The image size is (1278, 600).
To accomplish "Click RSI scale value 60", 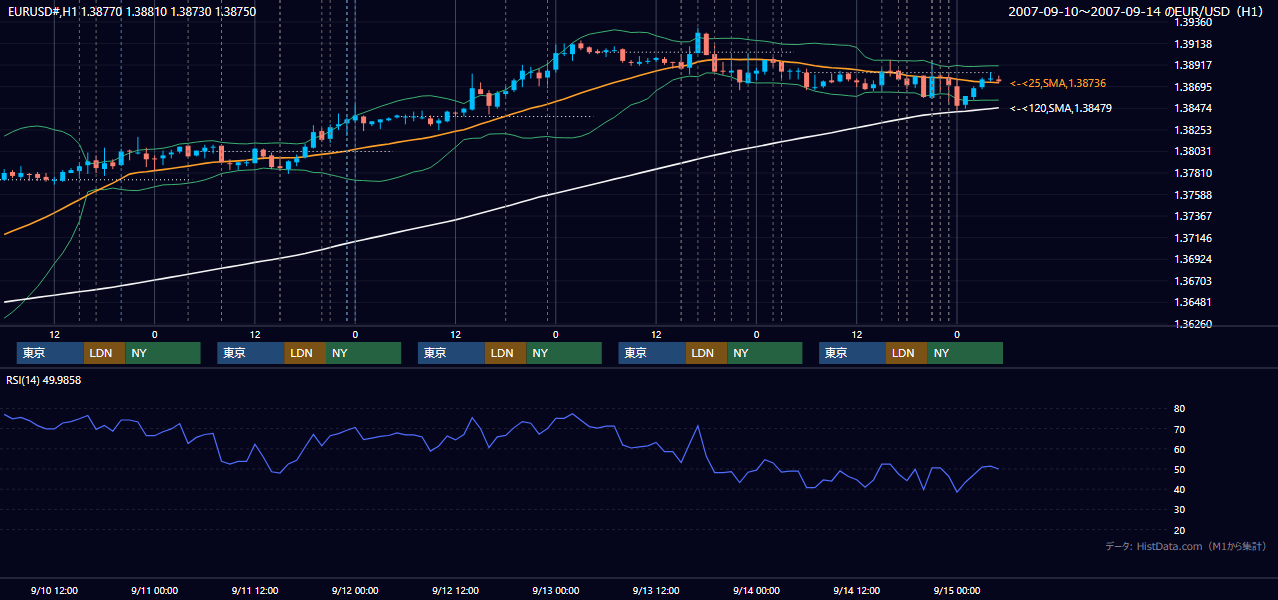I will 1179,449.
